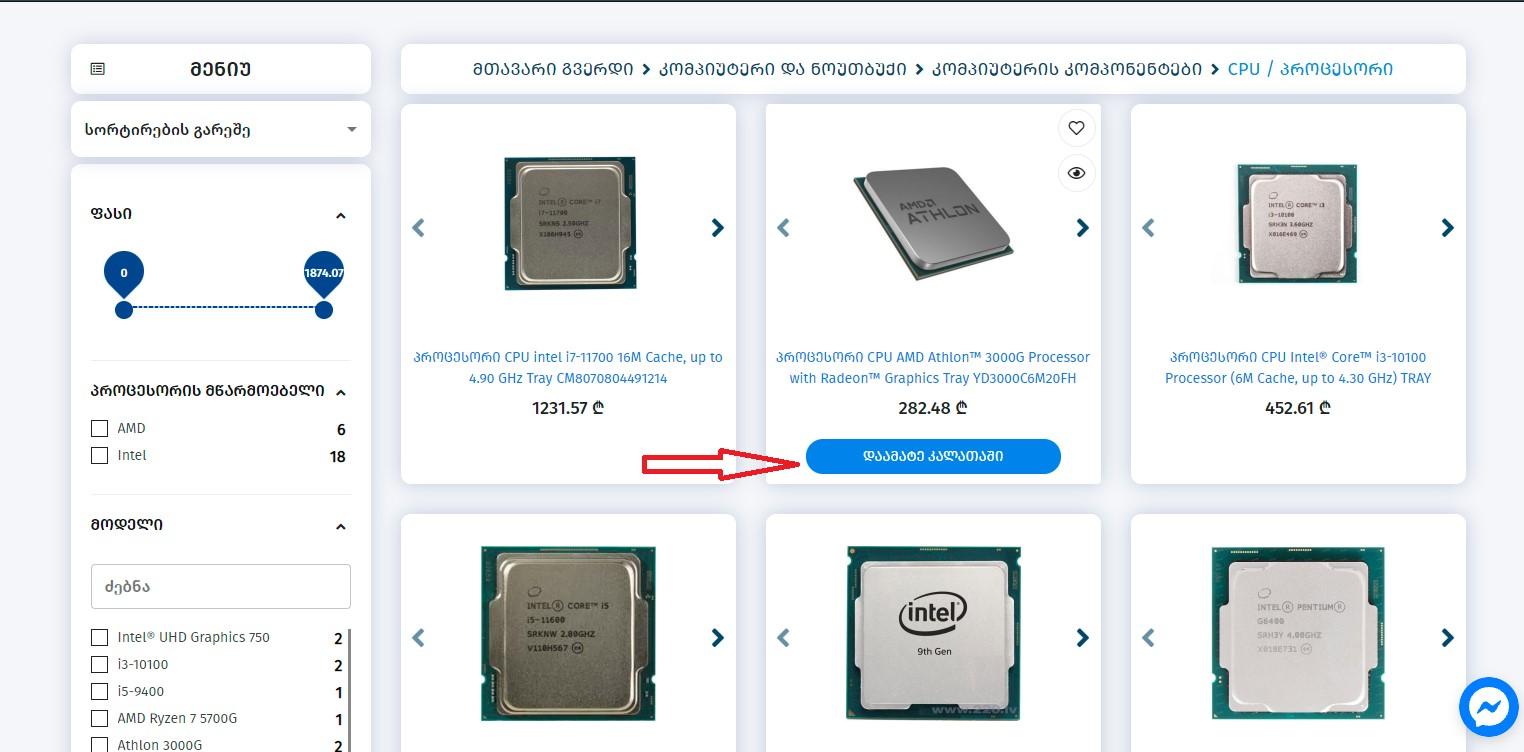Open the Messenger chat bubble icon

coord(1488,707)
